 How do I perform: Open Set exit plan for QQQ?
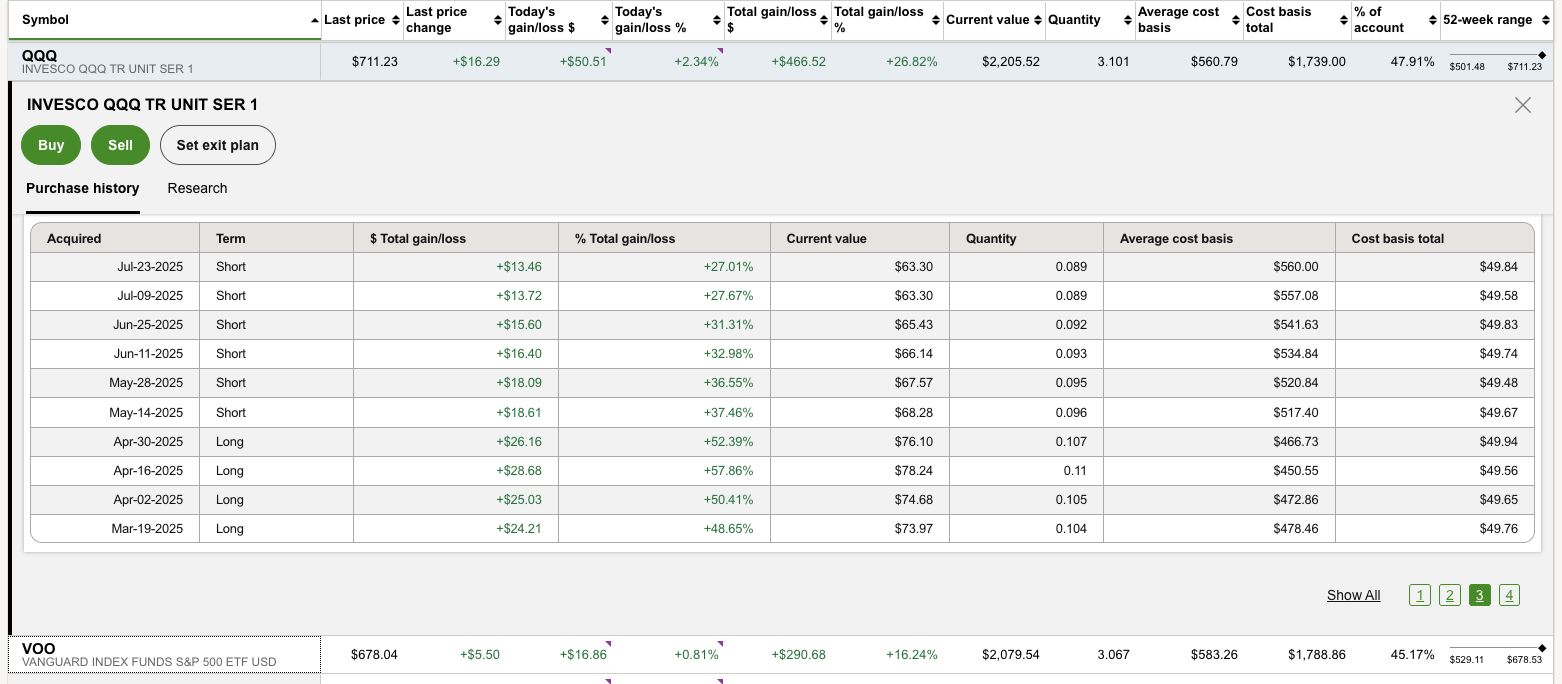click(218, 145)
